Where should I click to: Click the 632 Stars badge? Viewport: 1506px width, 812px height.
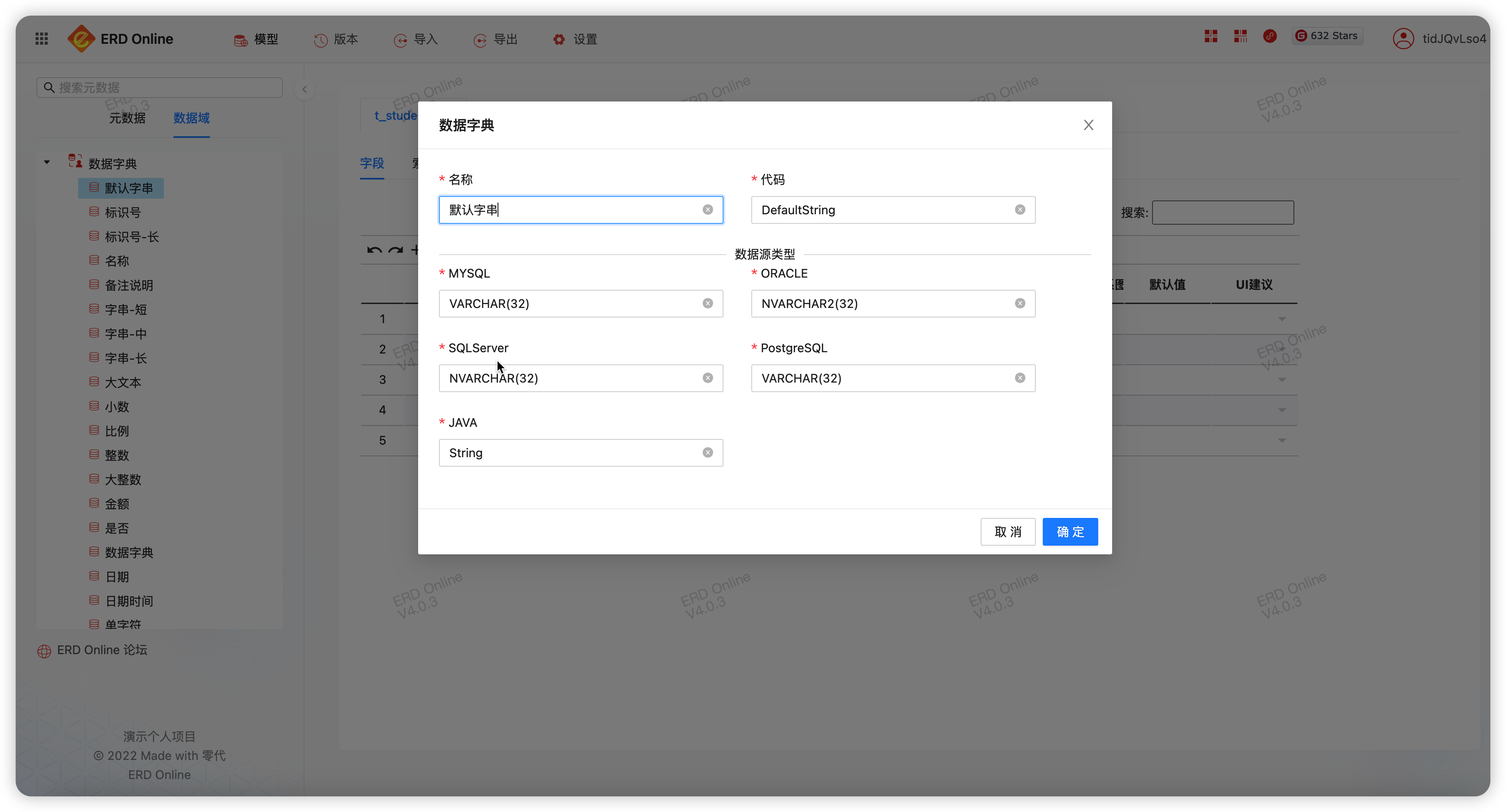1326,36
